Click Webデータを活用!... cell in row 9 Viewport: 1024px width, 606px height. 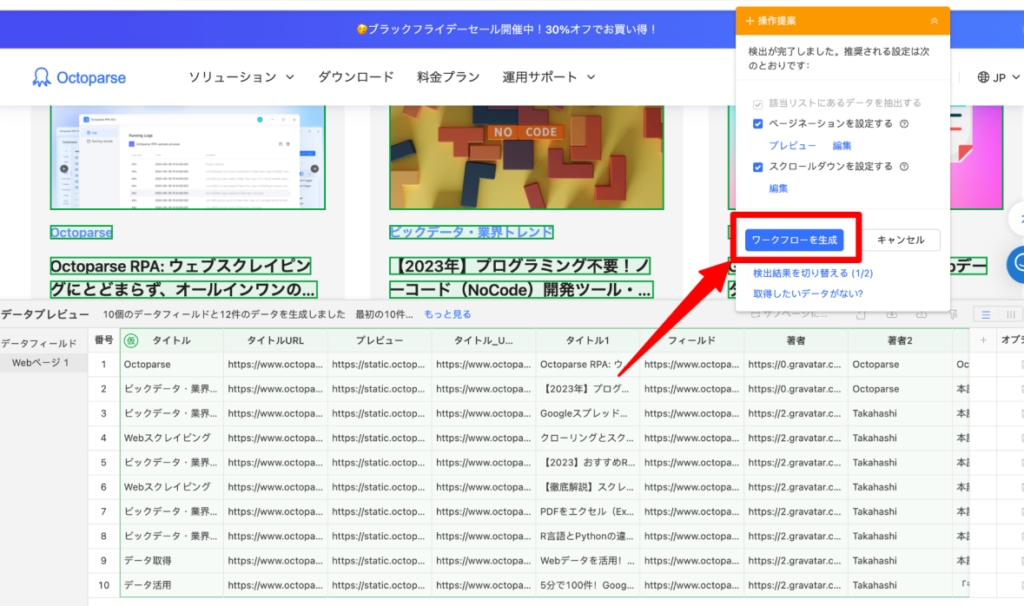tap(588, 560)
